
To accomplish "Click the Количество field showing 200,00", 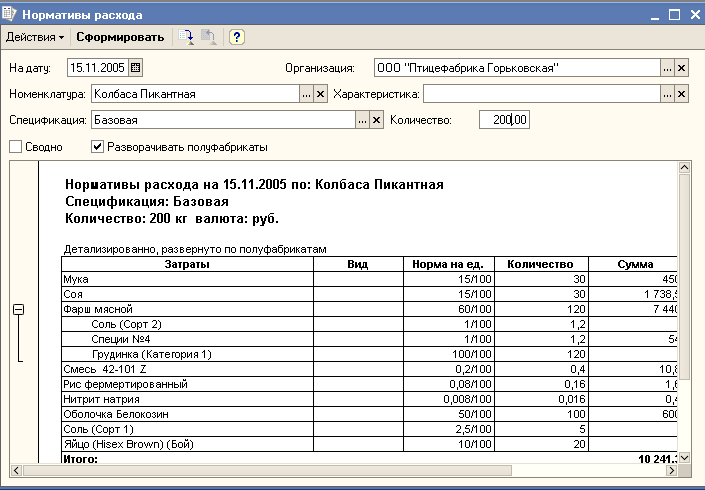I will (504, 120).
